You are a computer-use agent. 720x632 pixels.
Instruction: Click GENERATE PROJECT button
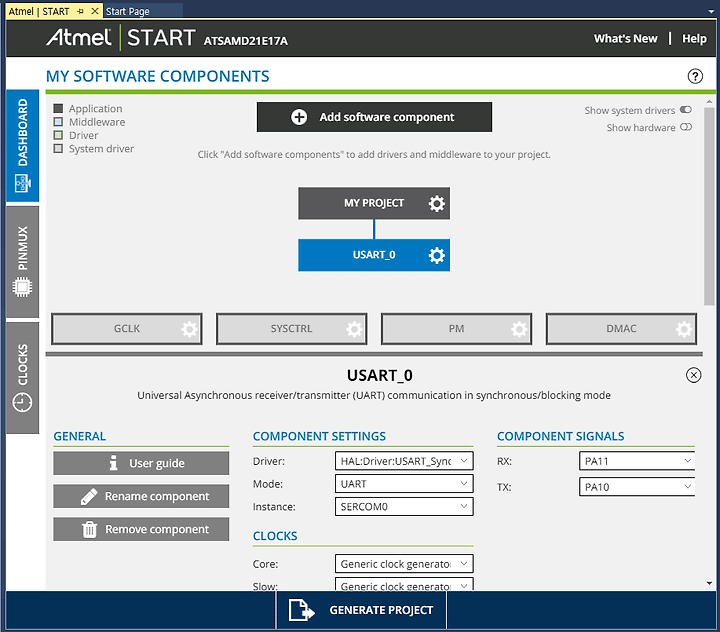[x=361, y=610]
